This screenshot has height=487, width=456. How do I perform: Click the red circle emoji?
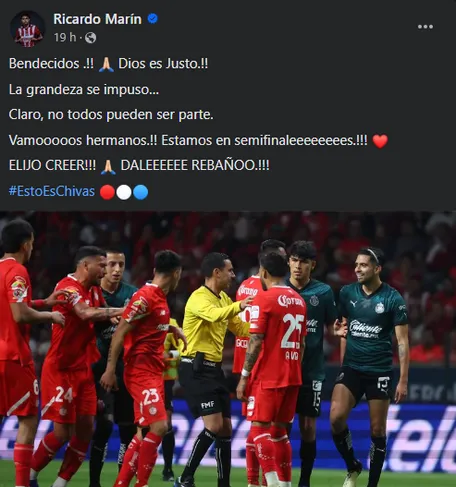pyautogui.click(x=107, y=192)
